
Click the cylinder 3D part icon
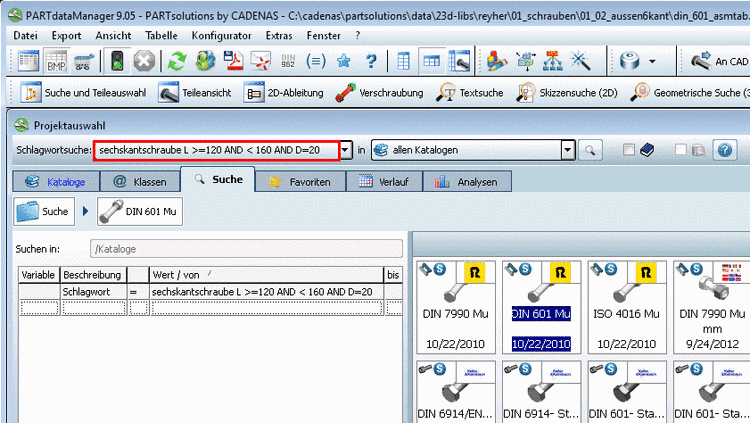[629, 61]
